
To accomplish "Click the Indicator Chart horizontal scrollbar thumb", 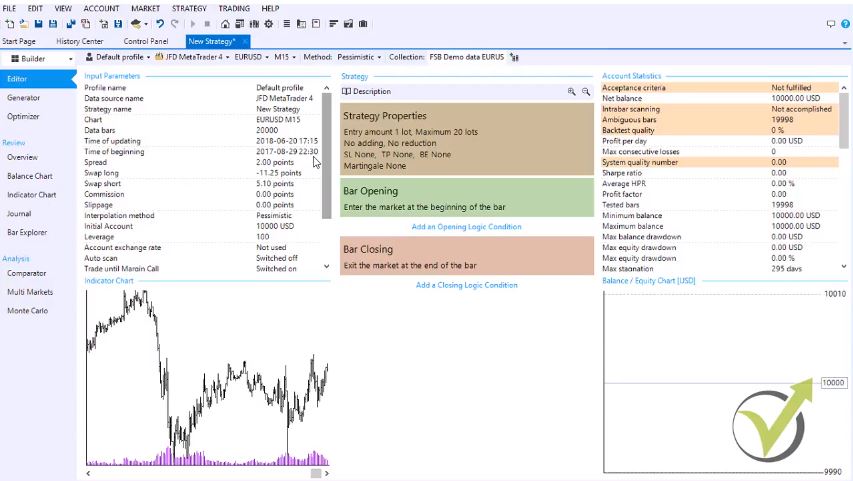I will pos(315,473).
